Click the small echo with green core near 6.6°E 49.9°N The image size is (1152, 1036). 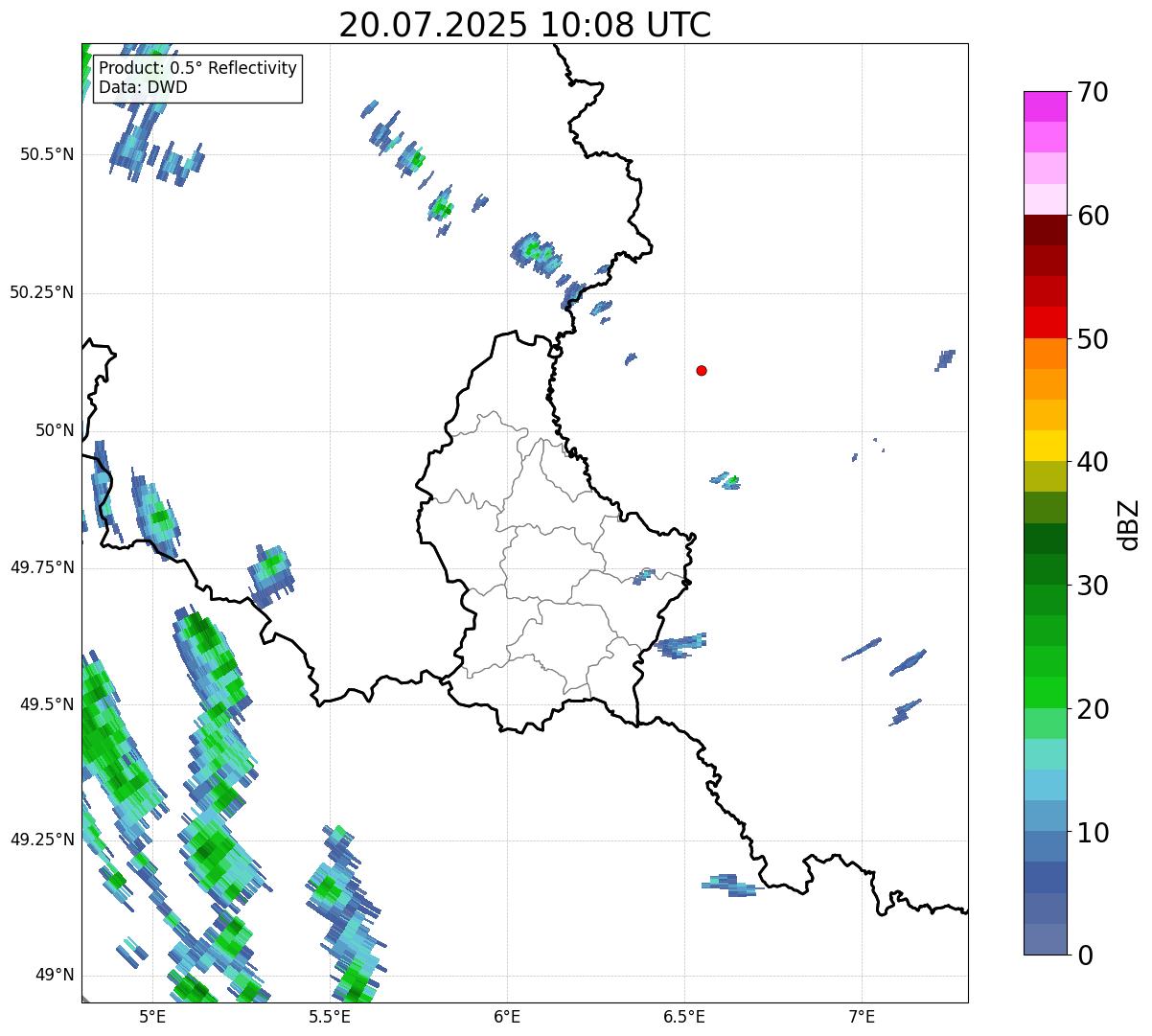726,480
